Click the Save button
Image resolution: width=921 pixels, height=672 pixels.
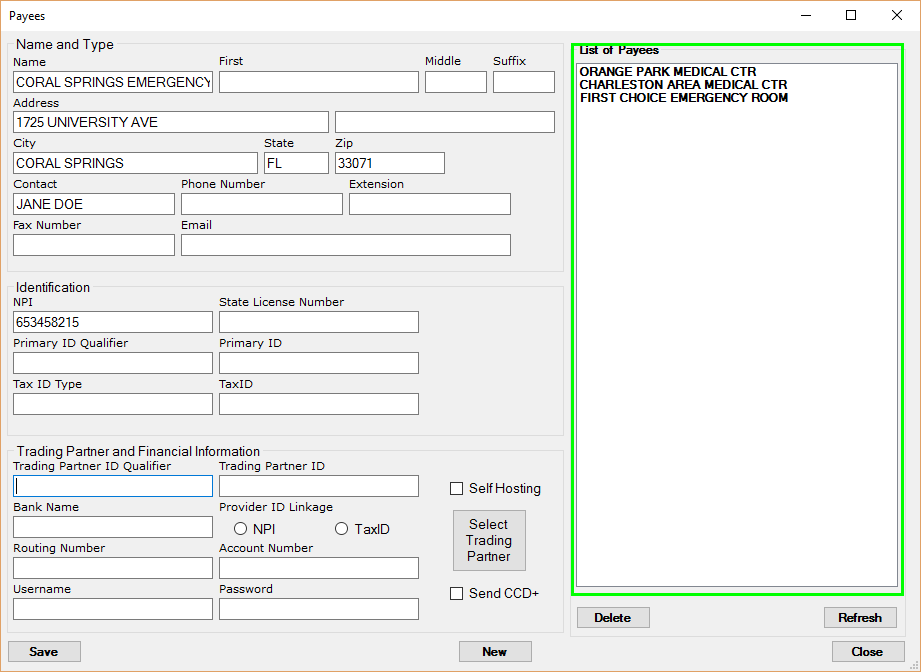[x=44, y=652]
